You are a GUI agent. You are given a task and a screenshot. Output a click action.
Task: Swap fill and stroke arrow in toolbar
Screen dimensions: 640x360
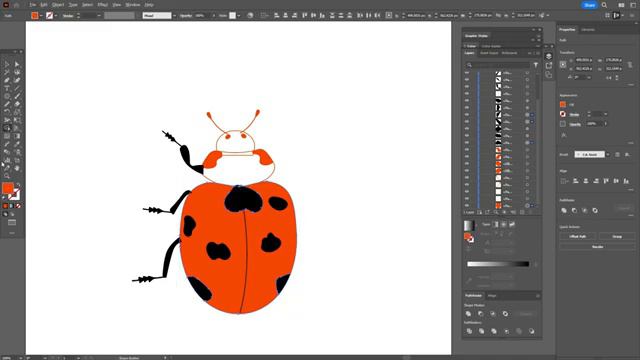coord(18,185)
